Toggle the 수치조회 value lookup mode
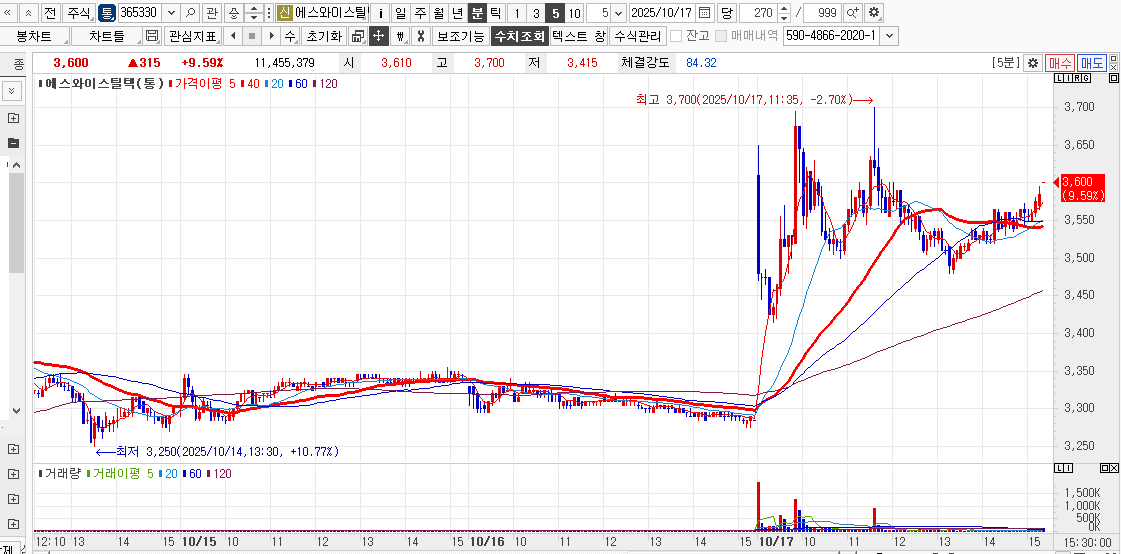Screen dimensions: 1121x554 (x=519, y=36)
